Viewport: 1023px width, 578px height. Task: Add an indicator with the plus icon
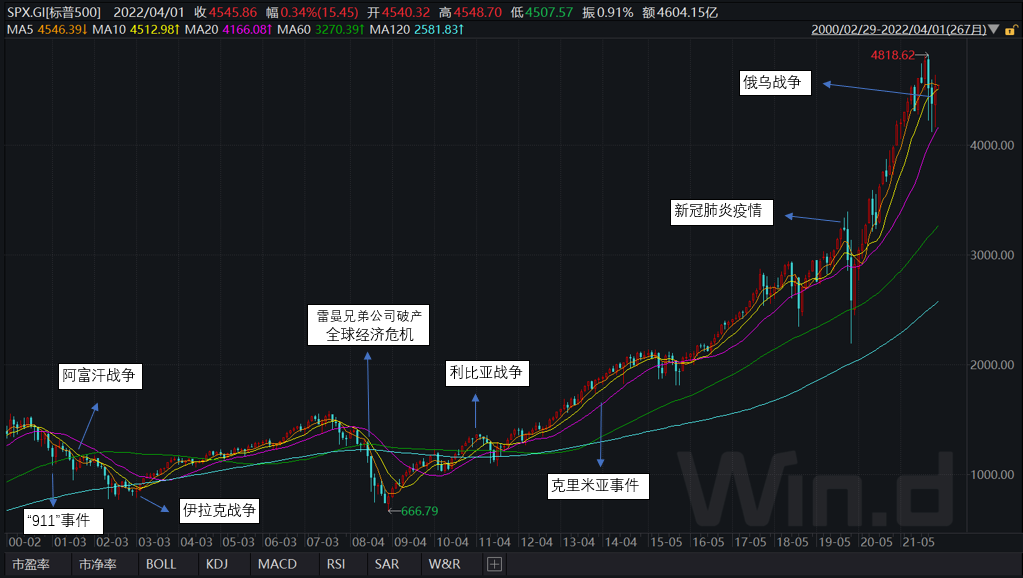click(494, 564)
